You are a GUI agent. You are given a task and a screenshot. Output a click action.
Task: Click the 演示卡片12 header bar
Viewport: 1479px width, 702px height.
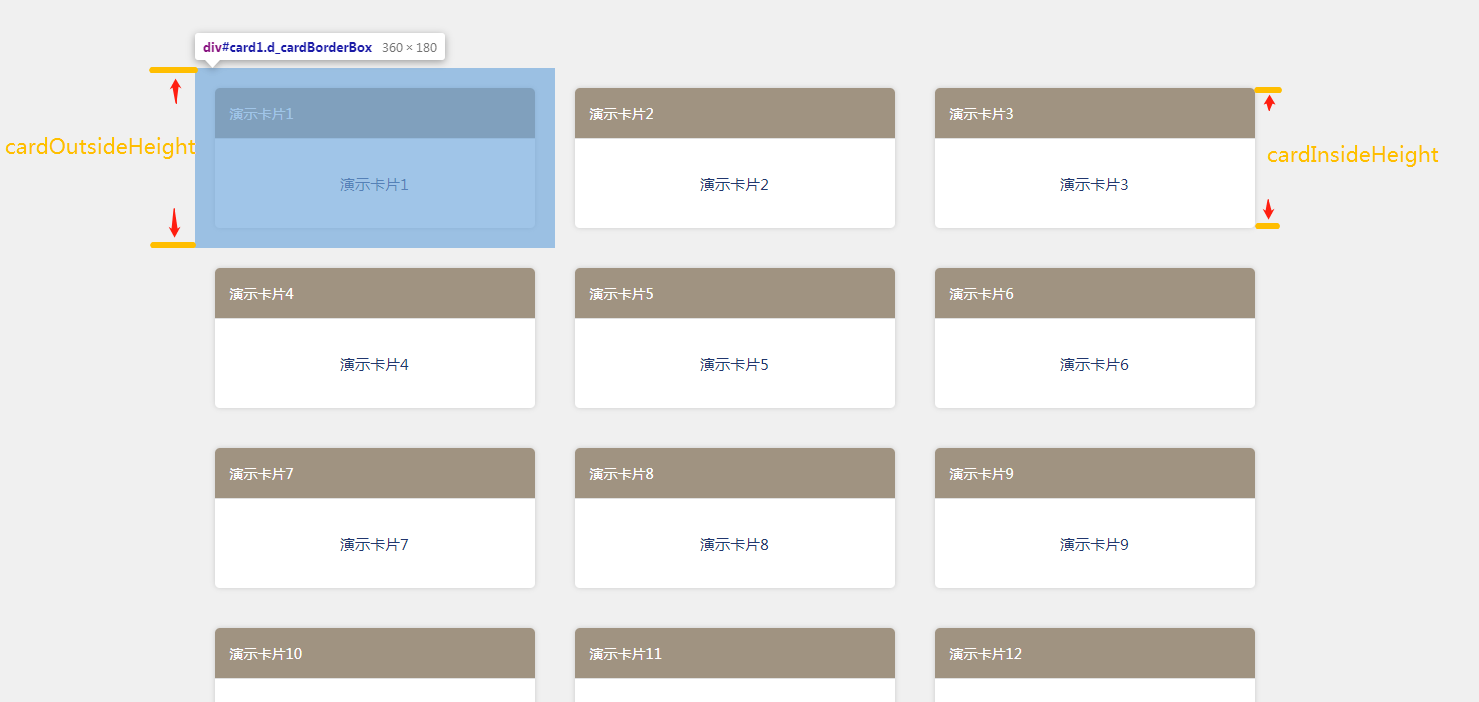(1094, 653)
